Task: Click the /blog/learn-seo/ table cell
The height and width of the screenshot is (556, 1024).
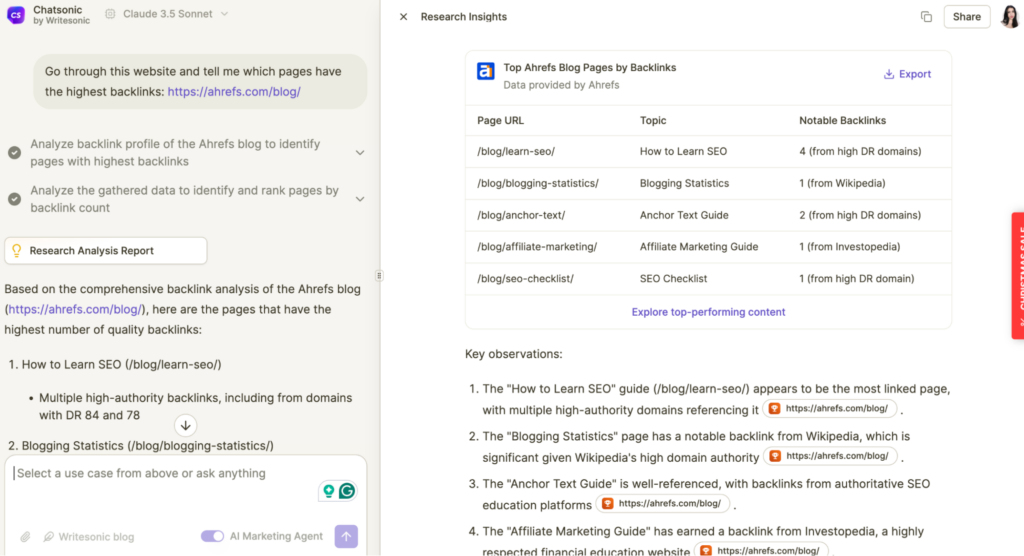Action: 516,152
